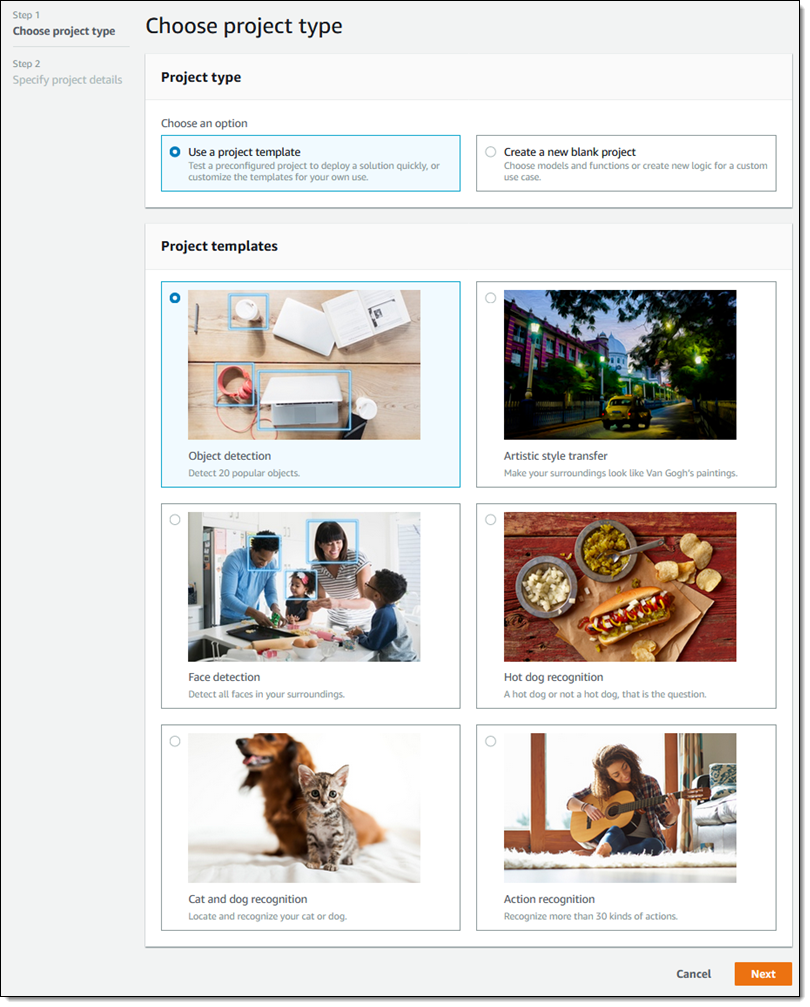Viewport: 810px width, 1007px height.
Task: Click the 'Project type' section heading
Action: [201, 77]
